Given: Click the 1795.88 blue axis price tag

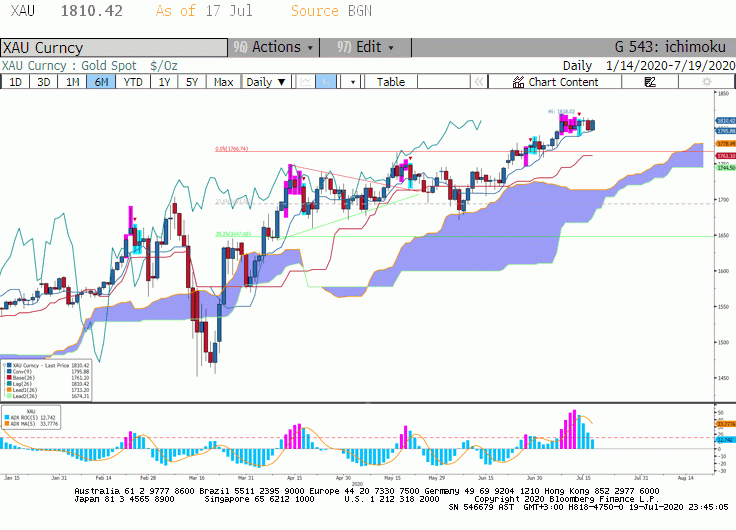Looking at the screenshot, I should [x=726, y=131].
